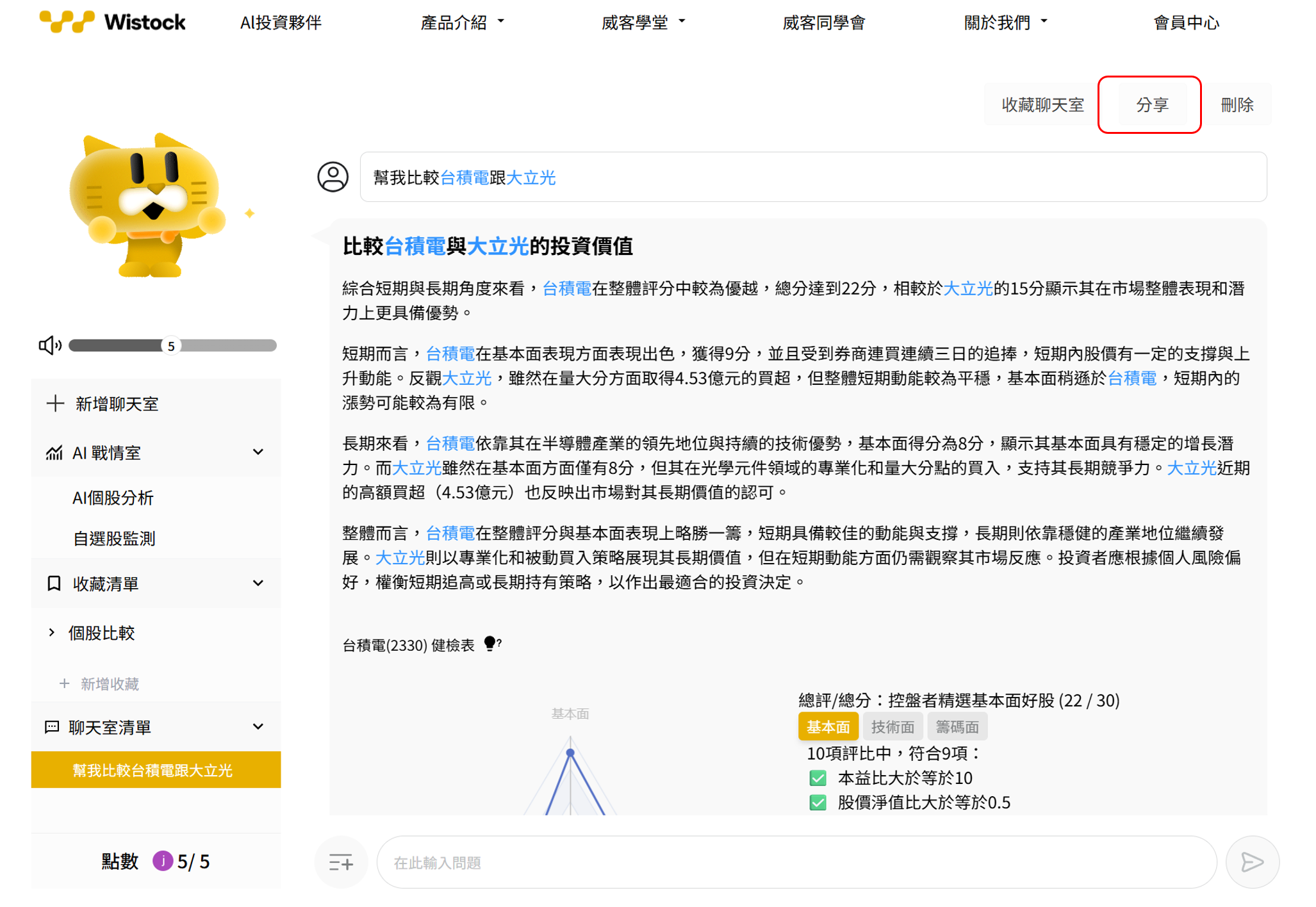Mute using the speaker volume icon
The image size is (1316, 907).
point(49,346)
